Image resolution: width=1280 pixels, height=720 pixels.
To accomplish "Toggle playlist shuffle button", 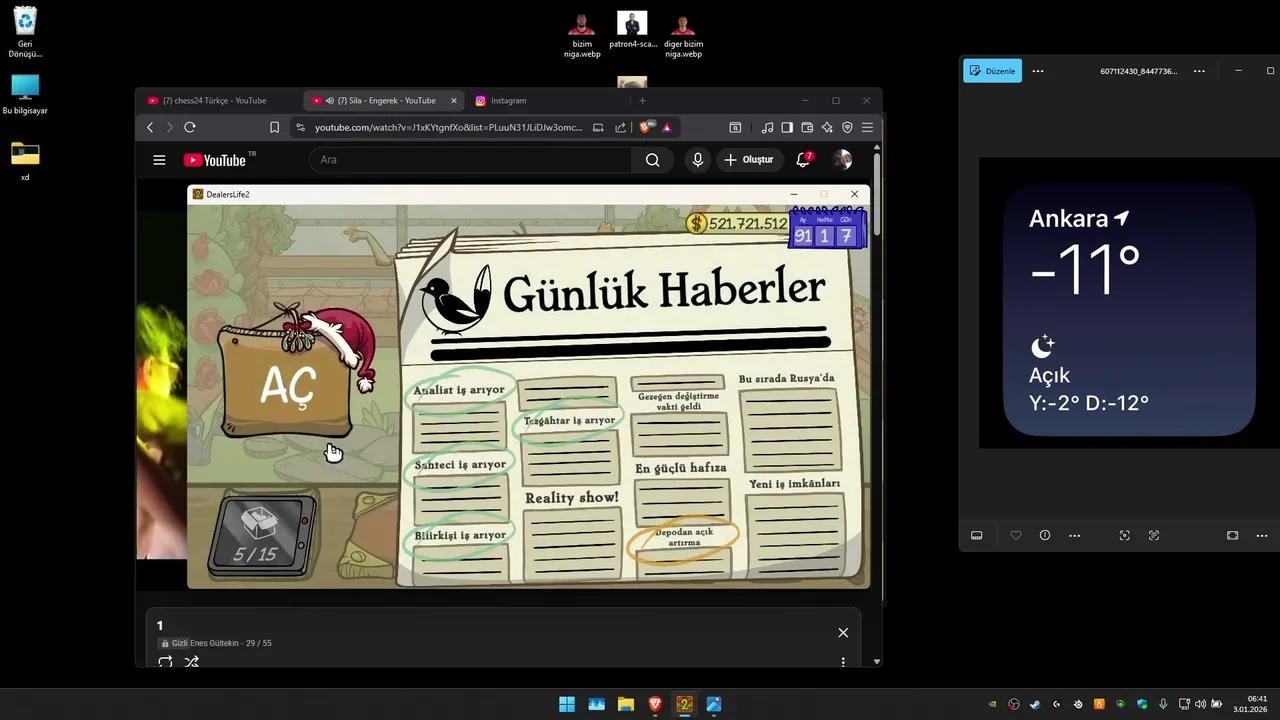I will (192, 662).
